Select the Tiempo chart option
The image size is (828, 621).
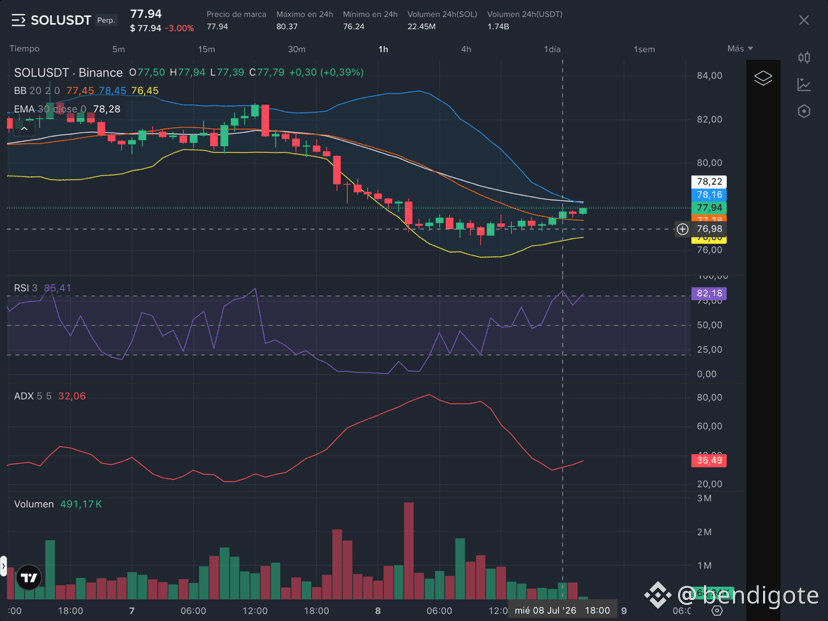(x=24, y=49)
